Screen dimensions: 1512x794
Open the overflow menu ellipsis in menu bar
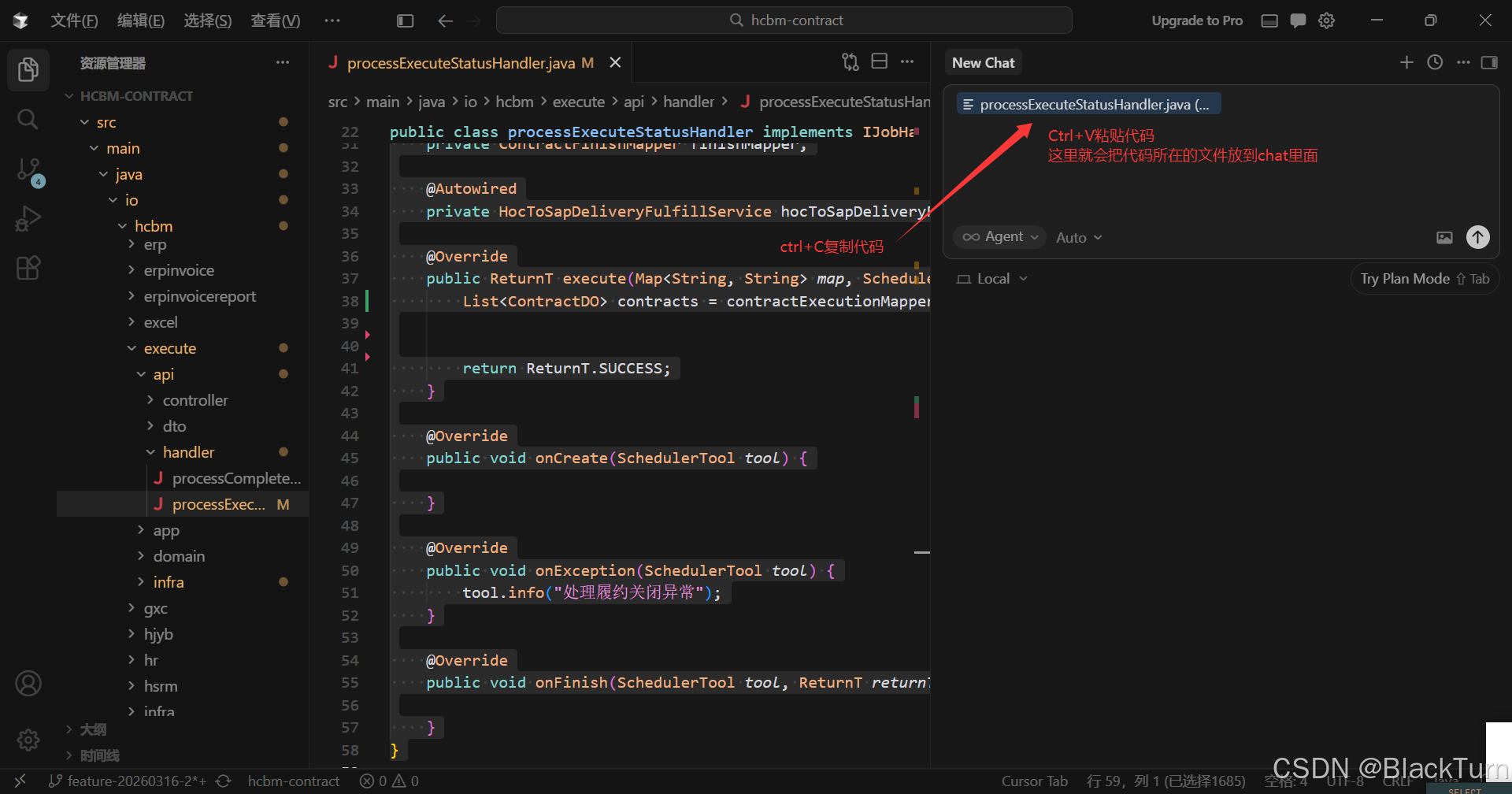332,20
